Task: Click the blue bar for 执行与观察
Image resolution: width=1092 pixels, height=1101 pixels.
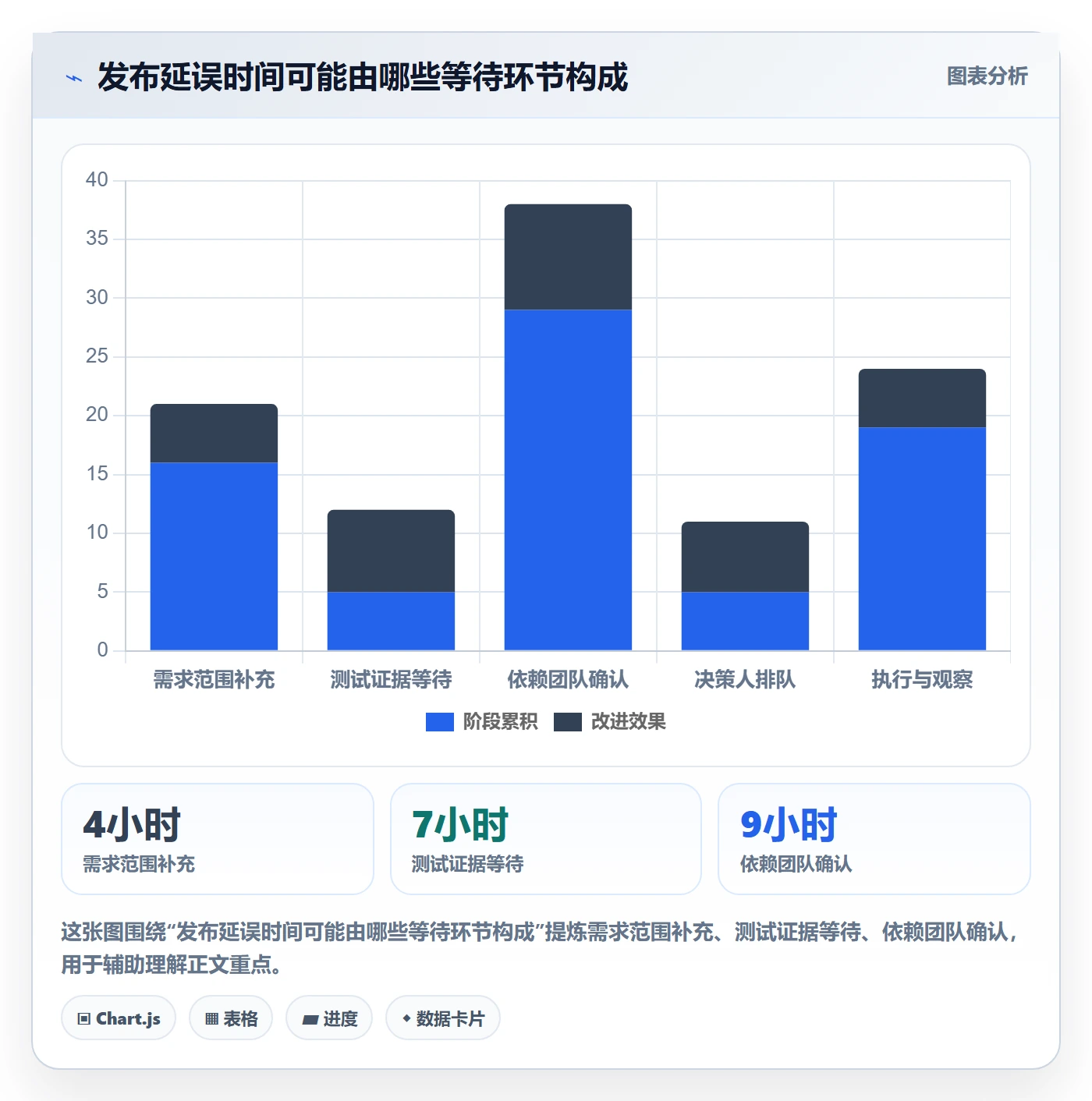Action: pos(922,539)
